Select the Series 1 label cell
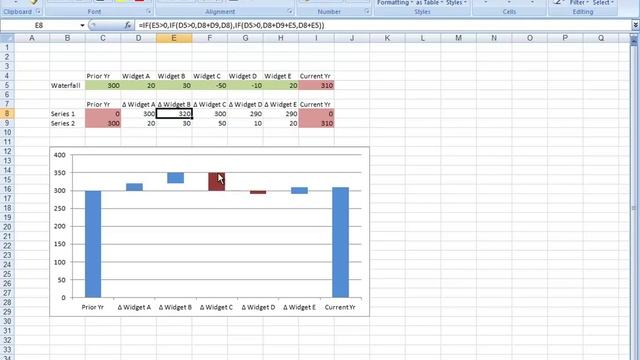 [x=67, y=113]
